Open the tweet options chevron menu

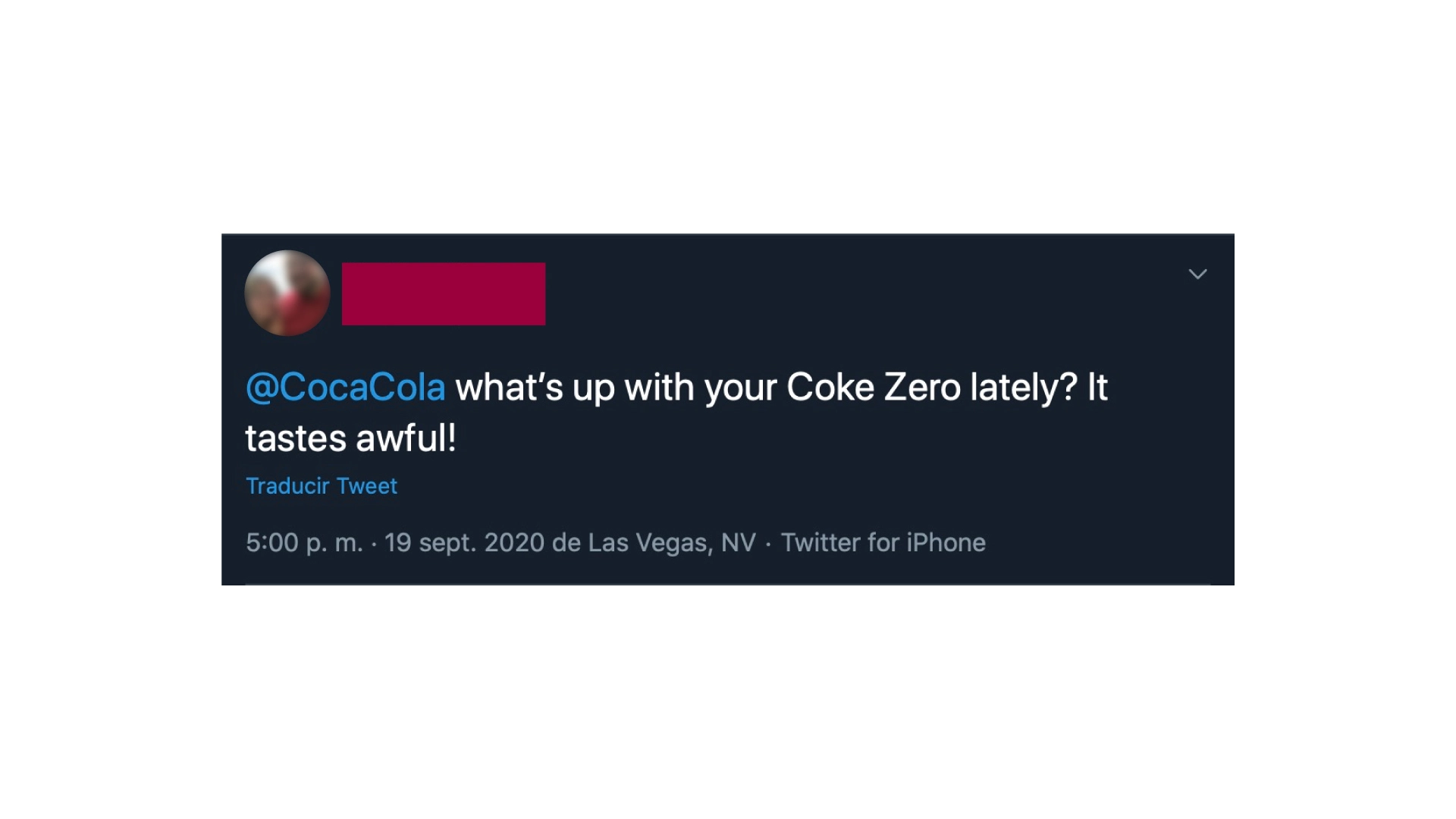tap(1197, 274)
